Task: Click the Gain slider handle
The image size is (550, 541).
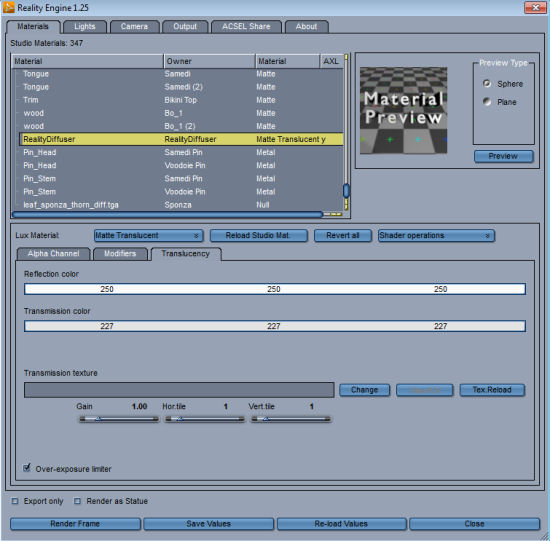Action: tap(99, 419)
